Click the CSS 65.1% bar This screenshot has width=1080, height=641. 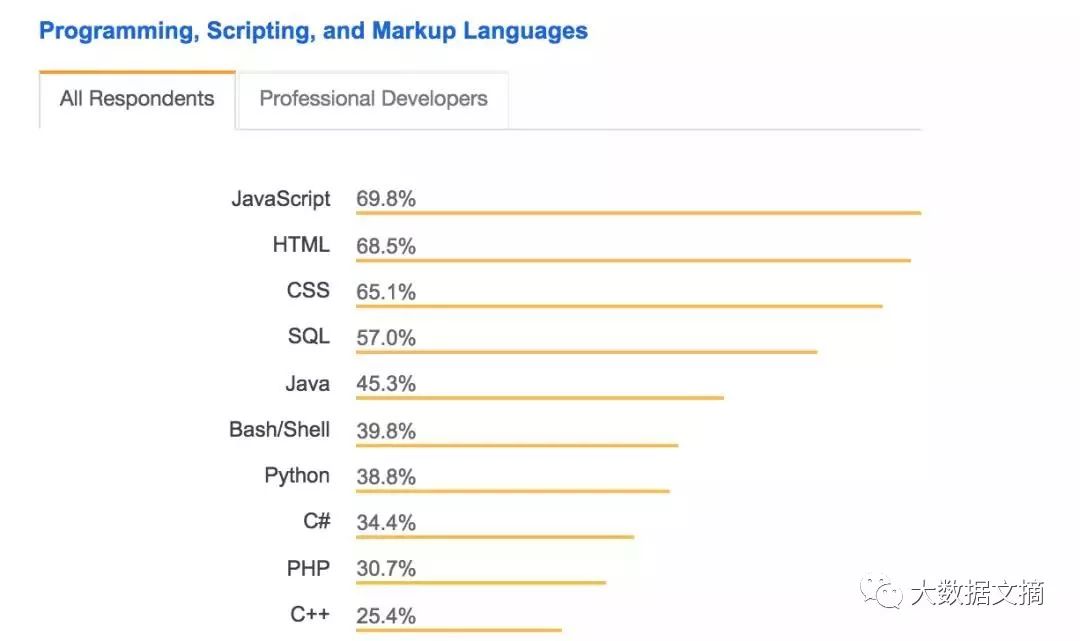(x=619, y=306)
